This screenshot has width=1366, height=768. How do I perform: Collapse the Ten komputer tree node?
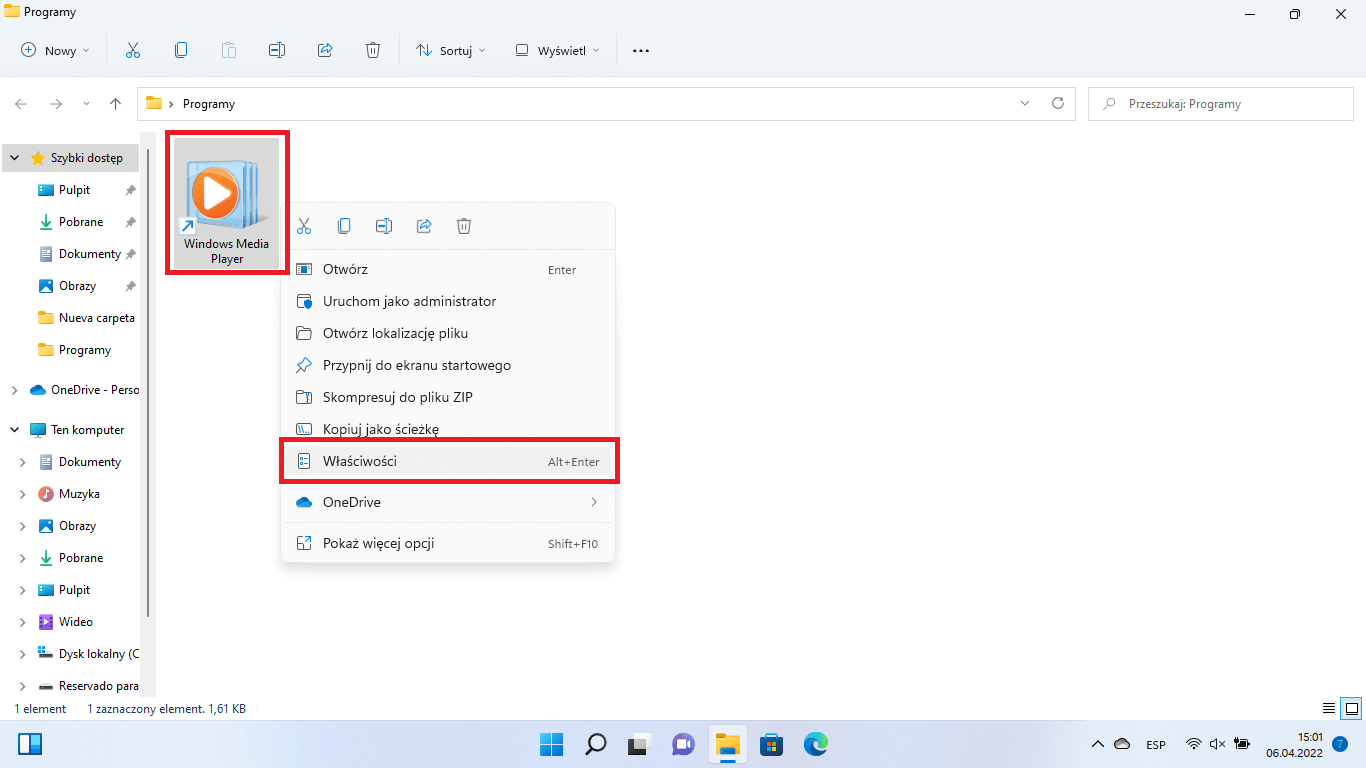tap(15, 430)
